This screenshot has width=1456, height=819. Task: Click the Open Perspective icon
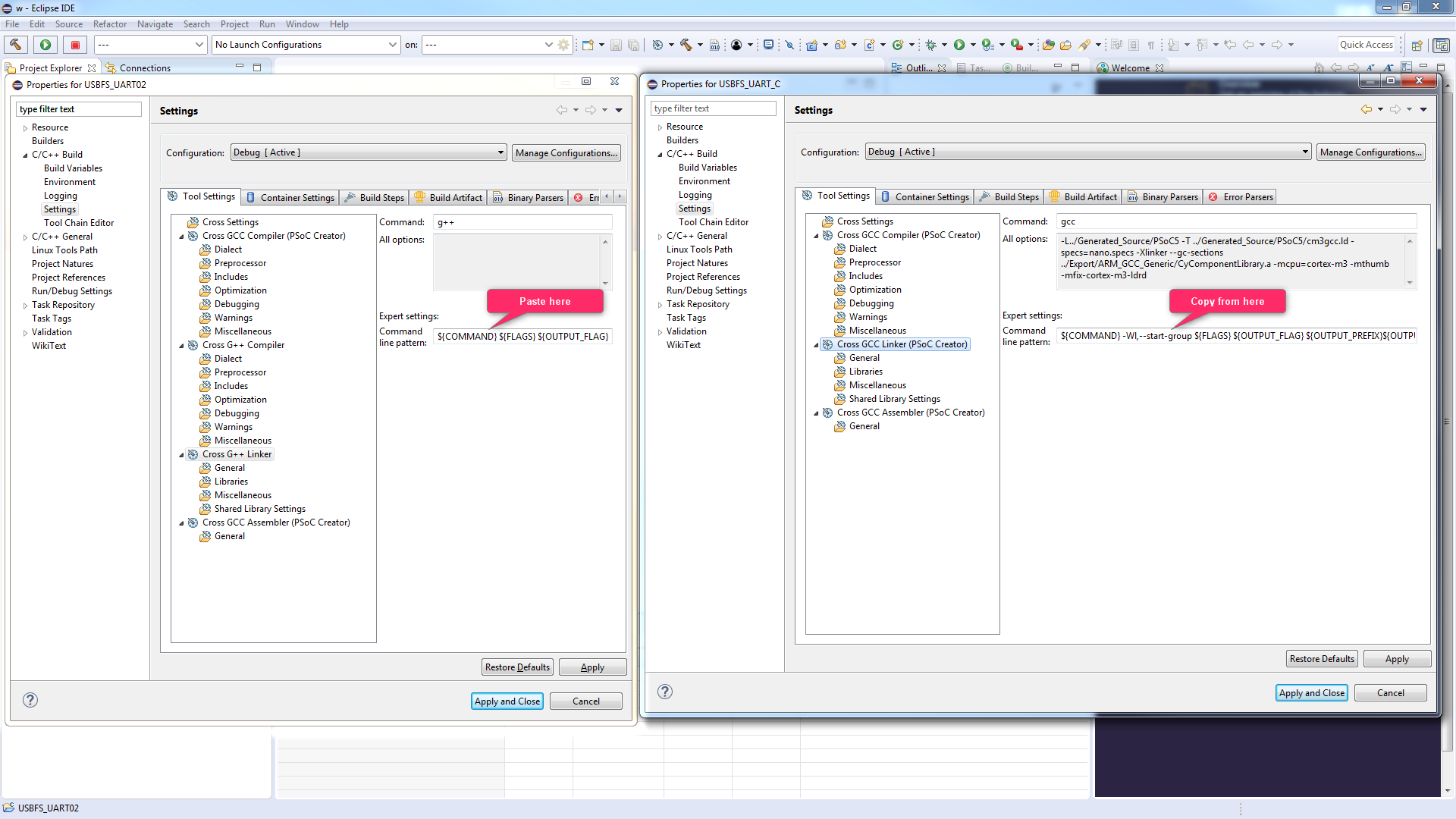(1417, 45)
